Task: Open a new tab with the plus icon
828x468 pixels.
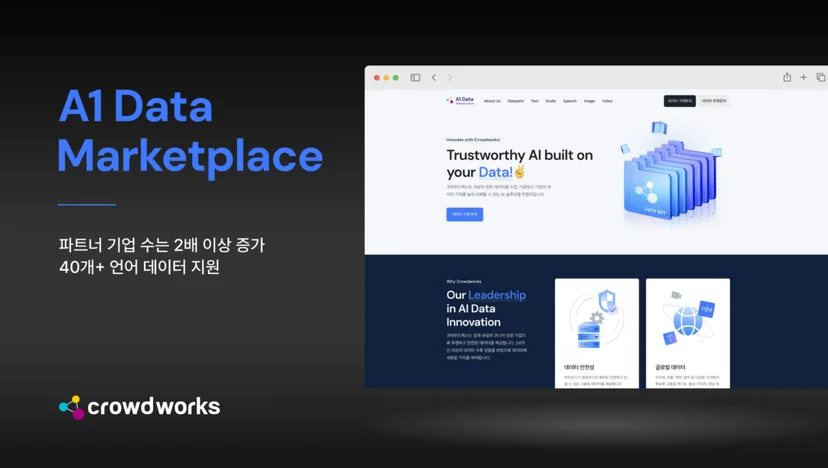Action: coord(803,78)
